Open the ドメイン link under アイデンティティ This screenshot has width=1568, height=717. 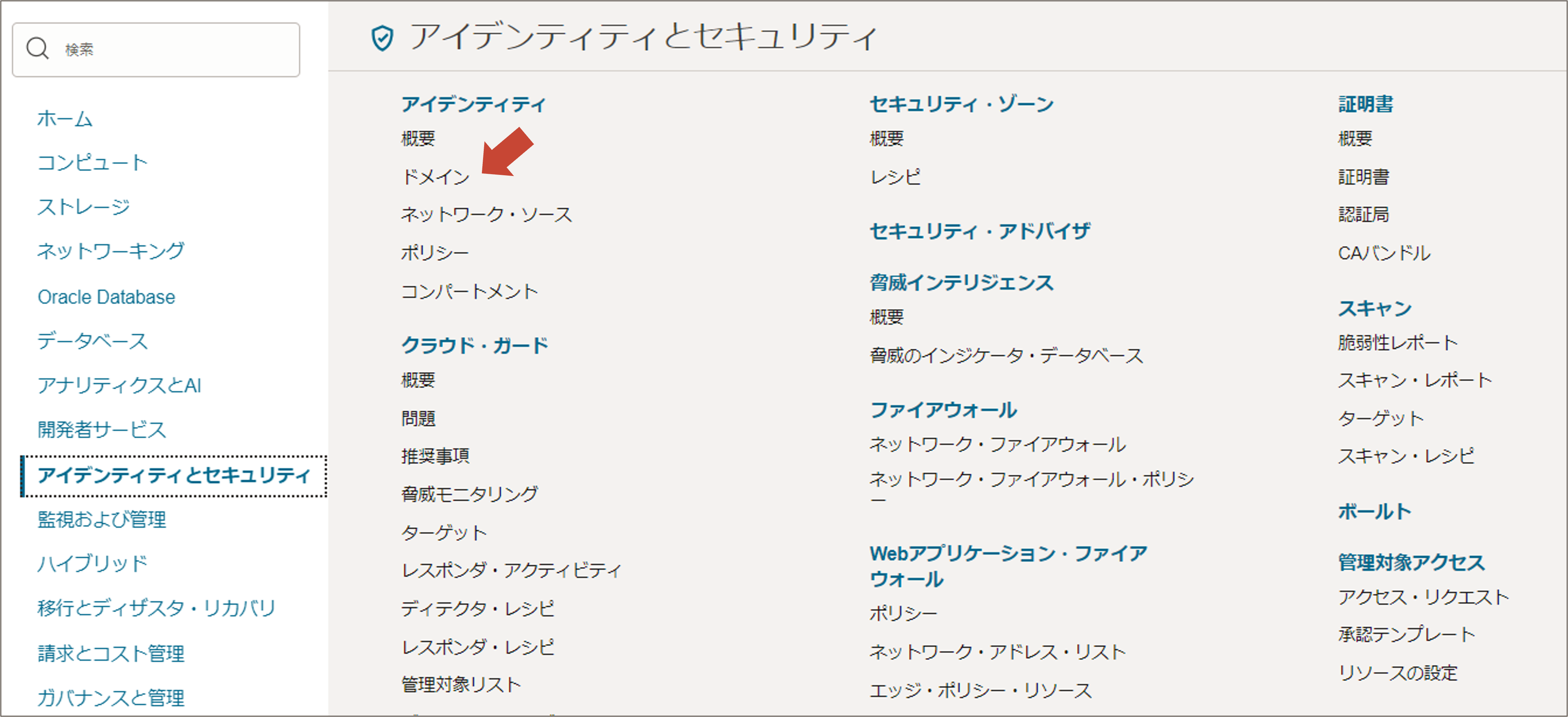pos(435,177)
